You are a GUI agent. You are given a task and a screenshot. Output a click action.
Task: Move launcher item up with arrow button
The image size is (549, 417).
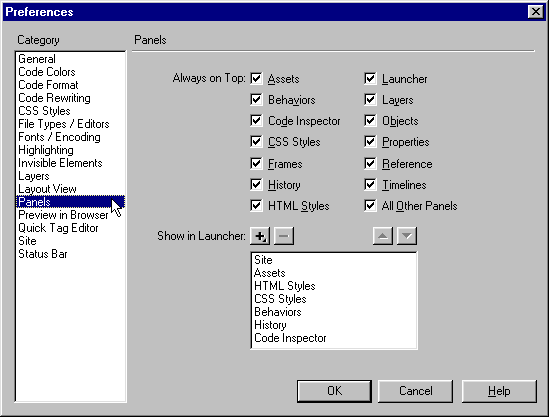[x=383, y=236]
